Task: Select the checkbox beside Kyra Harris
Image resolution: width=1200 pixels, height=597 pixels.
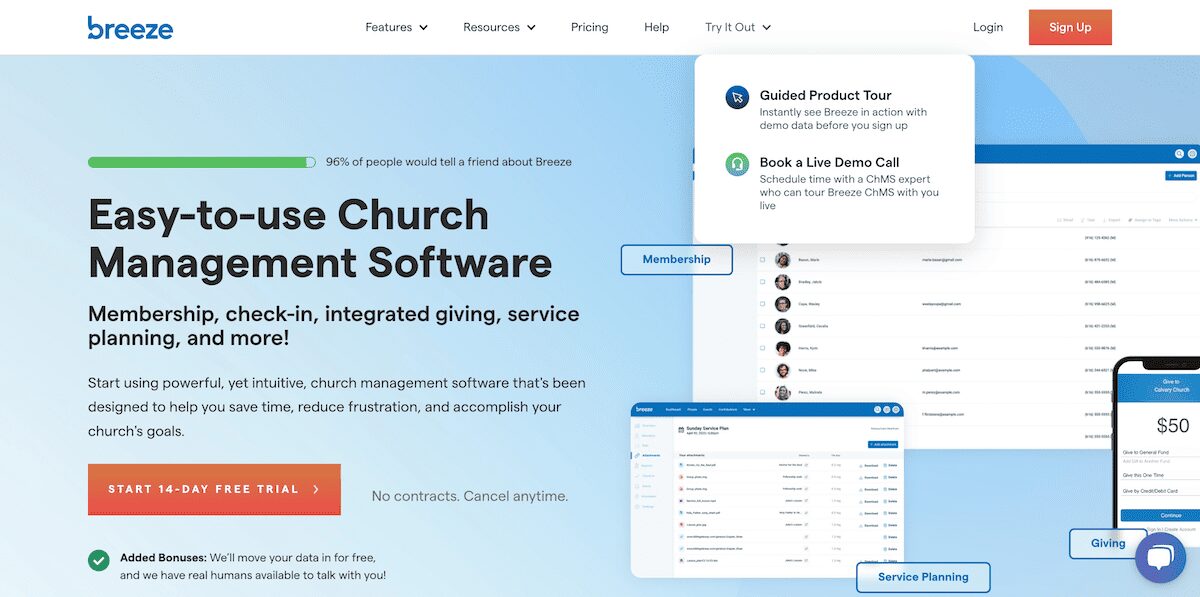Action: (763, 348)
